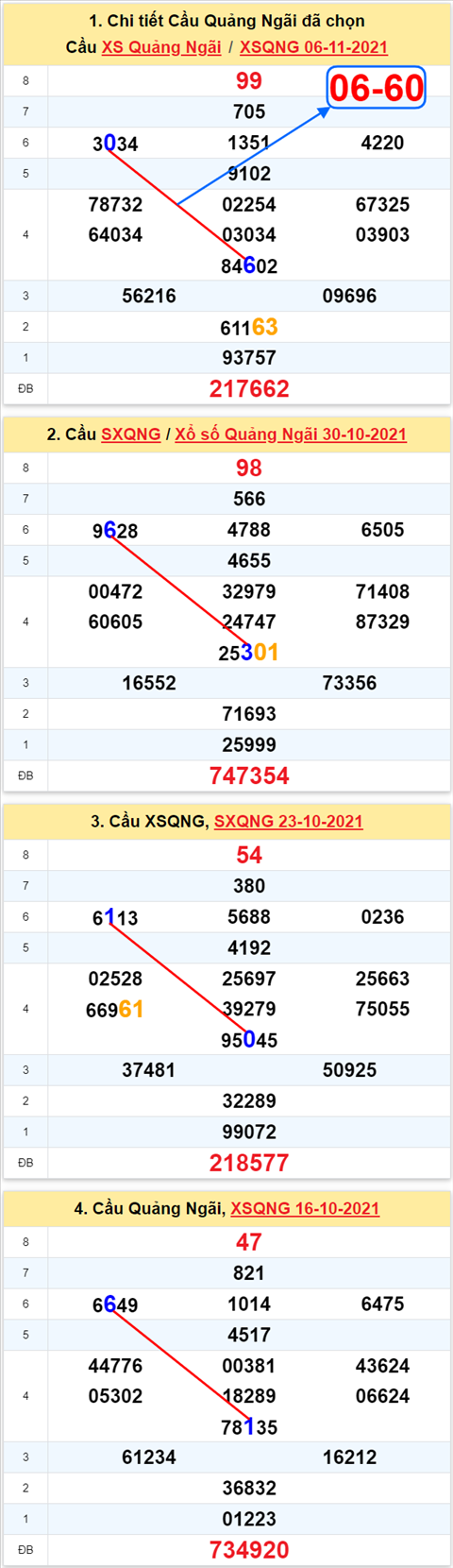
Task: Click the number '6505'
Action: 382,530
